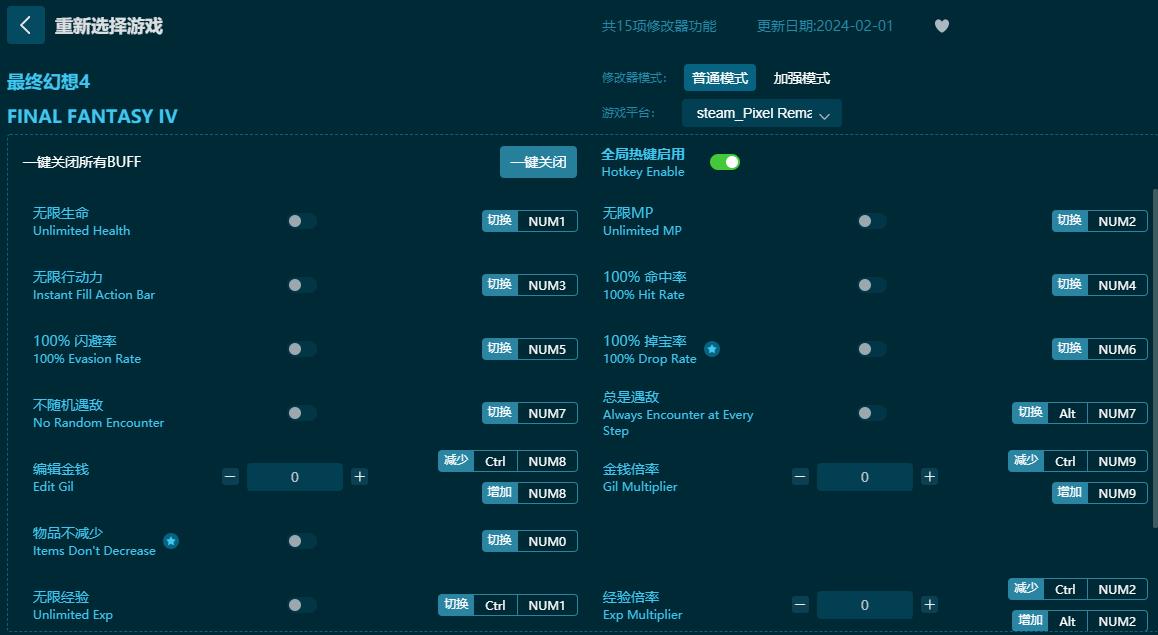The height and width of the screenshot is (635, 1158).
Task: Click star badge beside Items Don't Decrease
Action: 171,541
